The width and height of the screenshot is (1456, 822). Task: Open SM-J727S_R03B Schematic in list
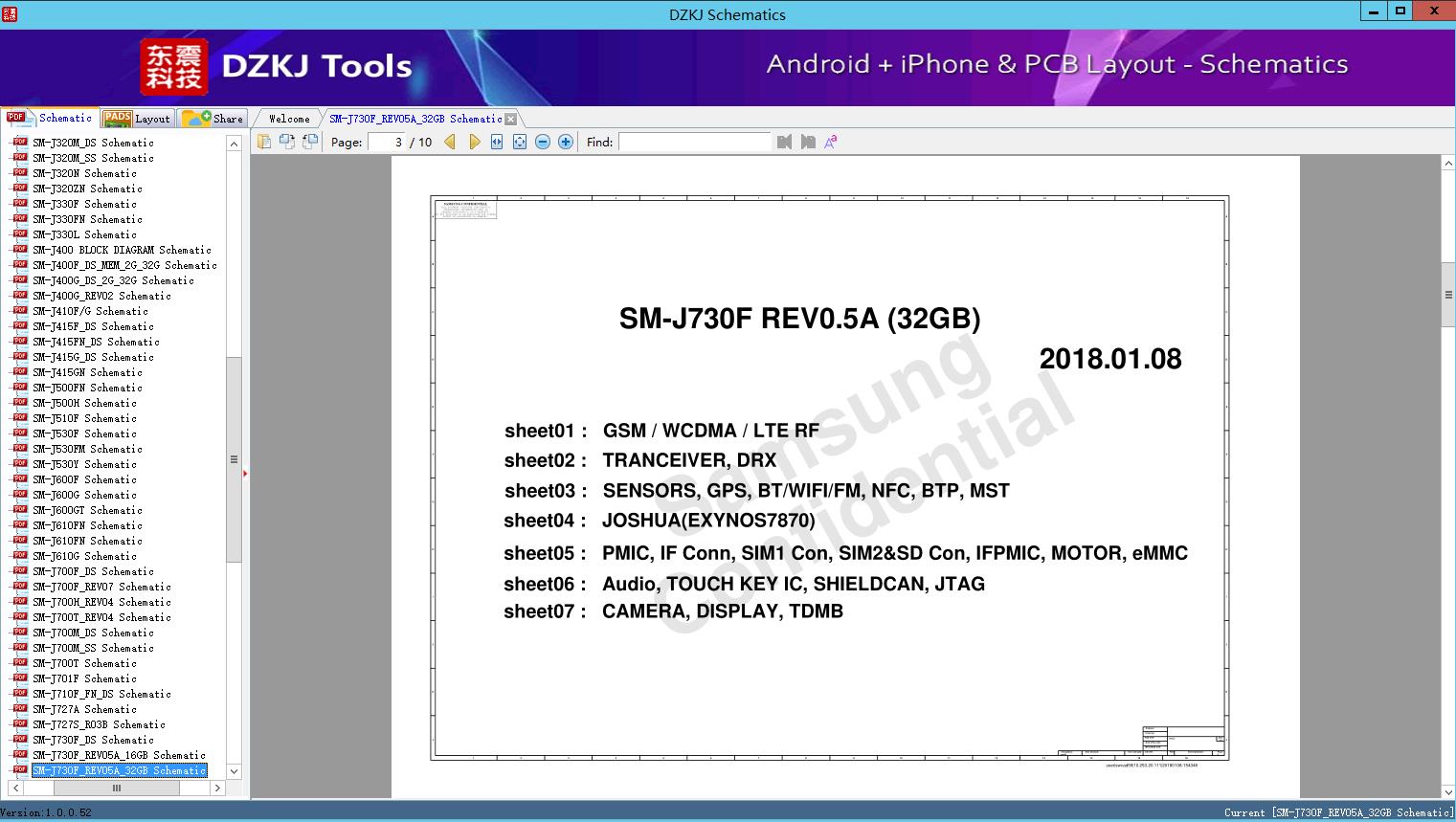click(99, 724)
